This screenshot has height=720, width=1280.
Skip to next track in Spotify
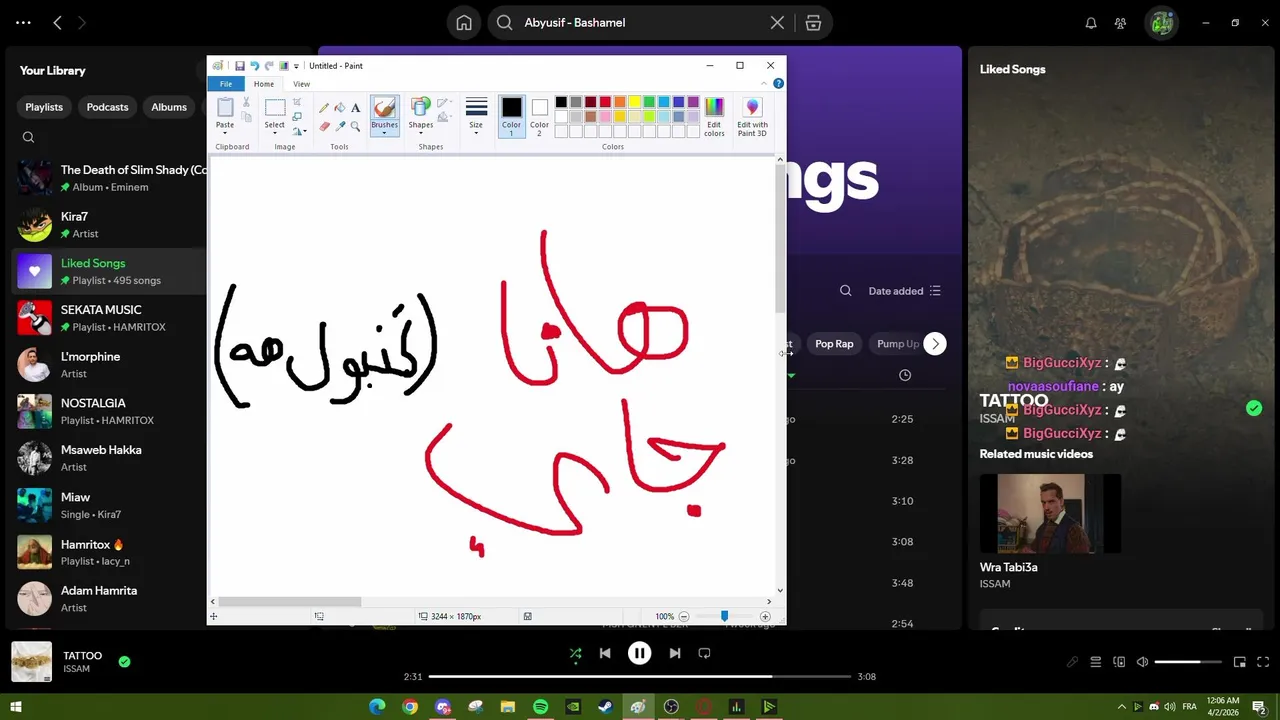(675, 653)
